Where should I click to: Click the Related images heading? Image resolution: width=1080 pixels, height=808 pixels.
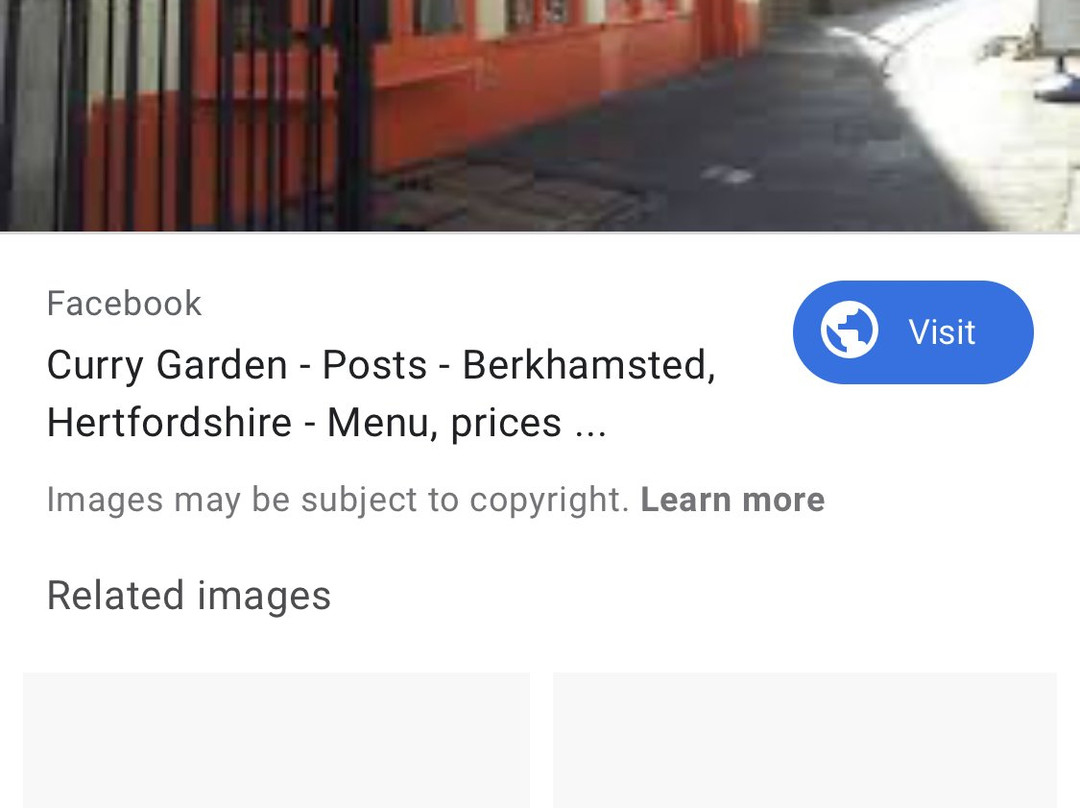point(189,596)
